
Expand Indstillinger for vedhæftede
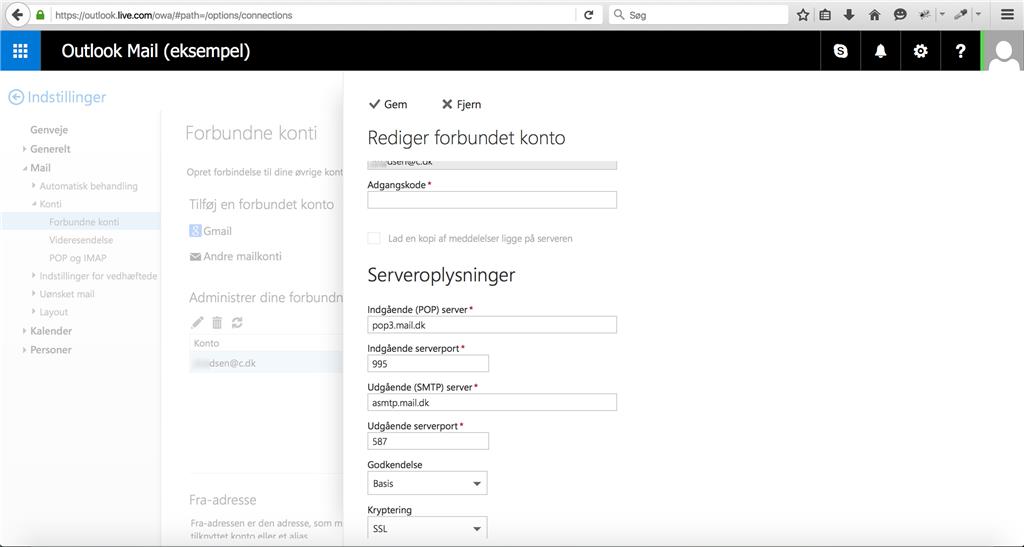click(34, 275)
